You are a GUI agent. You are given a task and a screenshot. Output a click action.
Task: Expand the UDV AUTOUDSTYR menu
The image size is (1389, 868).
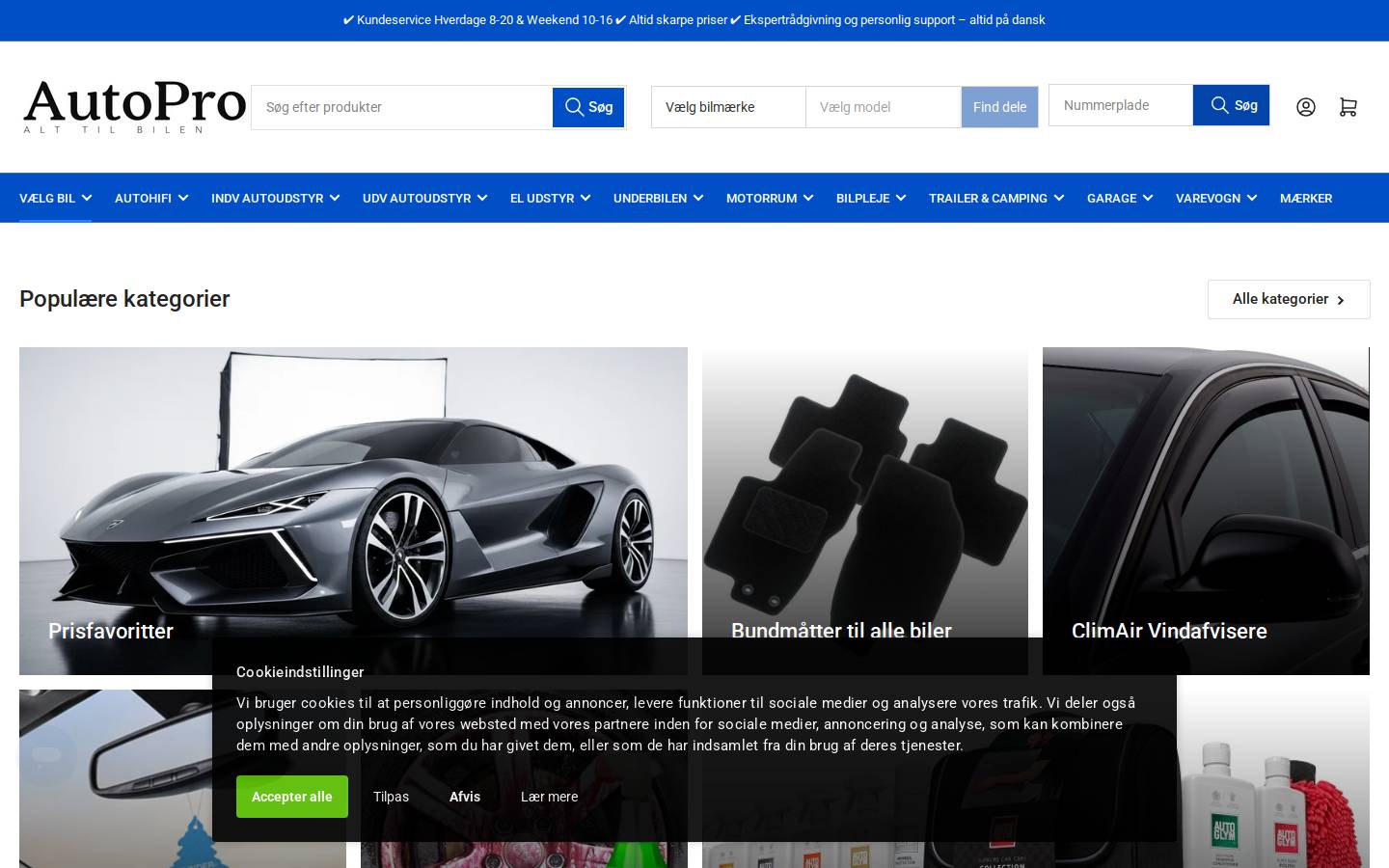pos(424,198)
